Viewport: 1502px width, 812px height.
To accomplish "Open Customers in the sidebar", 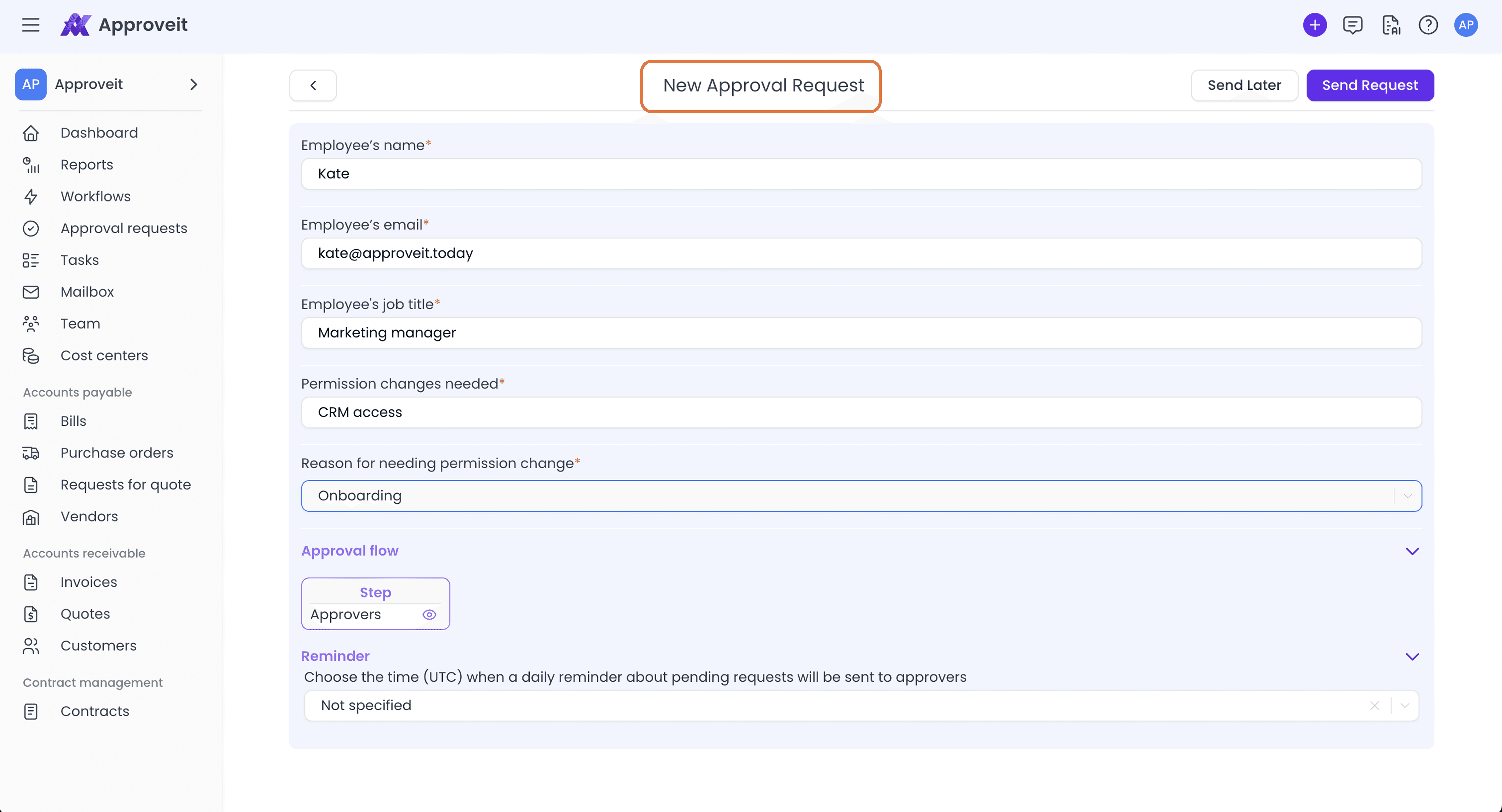I will click(x=99, y=646).
